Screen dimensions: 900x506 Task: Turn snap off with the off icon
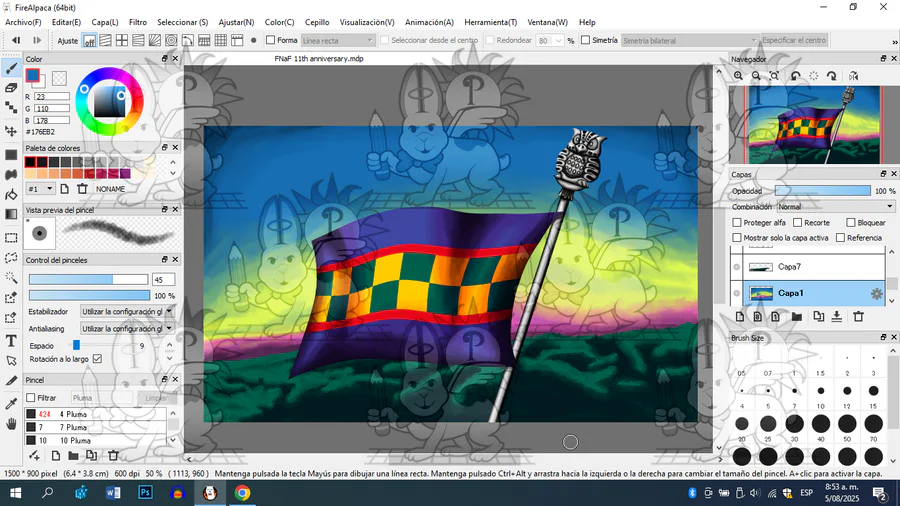click(90, 41)
